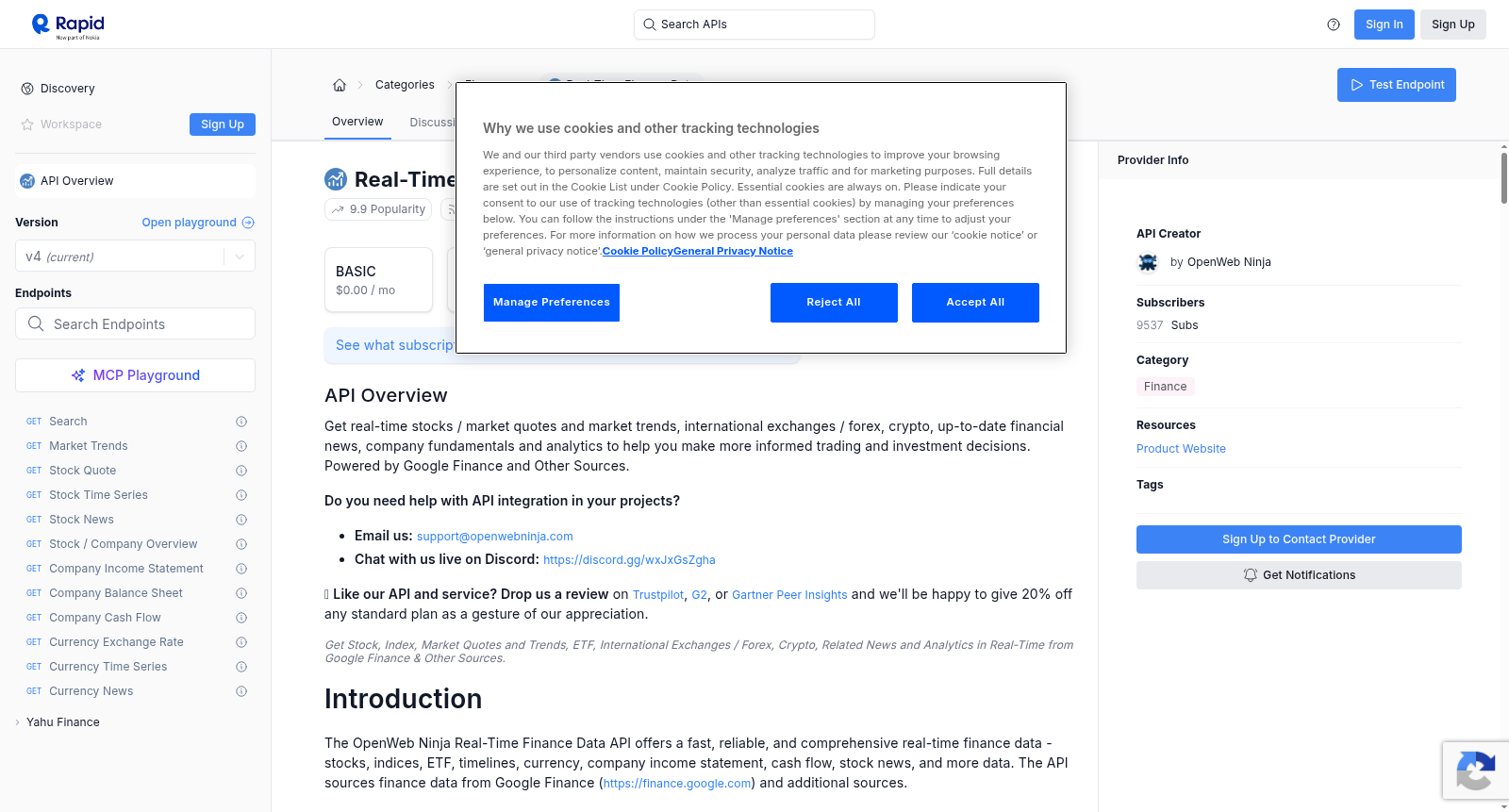Click the API Overview chart icon
The width and height of the screenshot is (1509, 812).
pos(27,181)
